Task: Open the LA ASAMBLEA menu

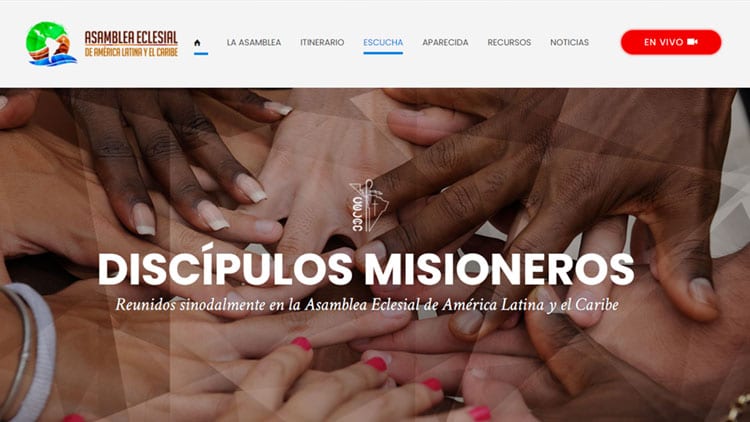Action: (x=254, y=42)
